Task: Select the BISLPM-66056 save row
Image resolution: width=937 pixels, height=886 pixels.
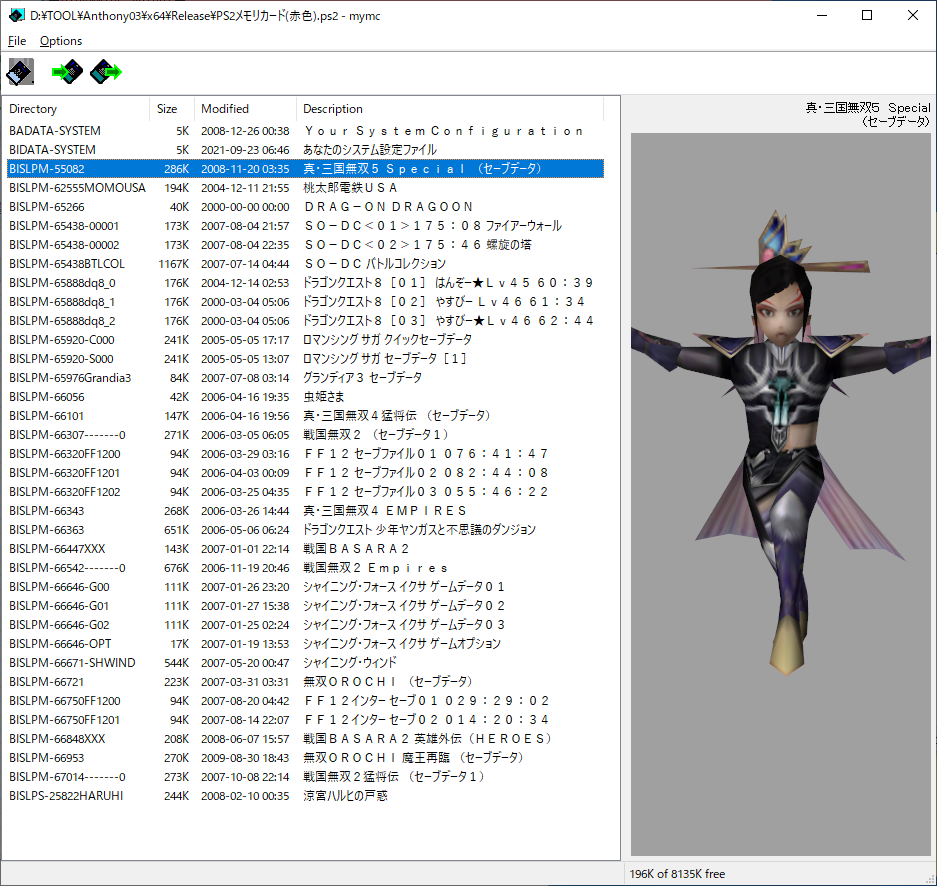Action: (305, 397)
